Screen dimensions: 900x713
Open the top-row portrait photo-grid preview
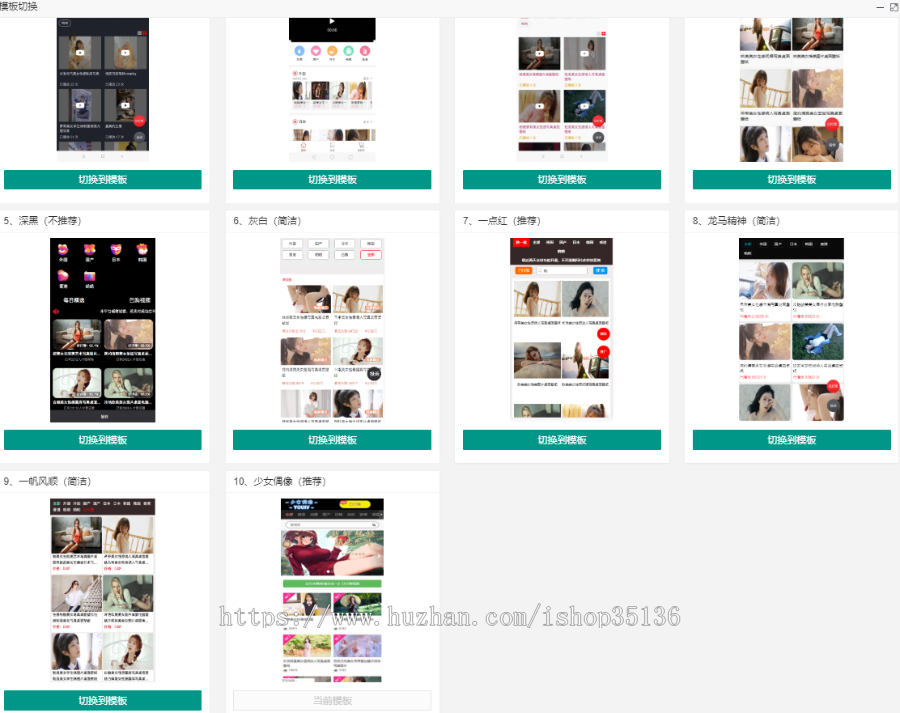click(792, 90)
